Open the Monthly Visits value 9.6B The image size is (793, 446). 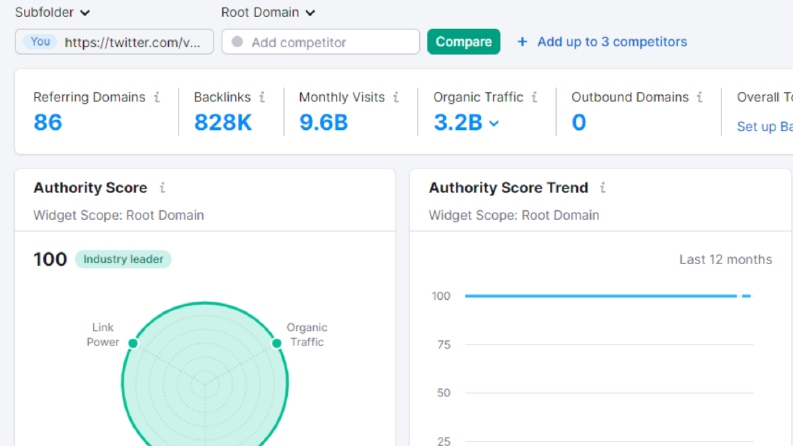tap(324, 122)
